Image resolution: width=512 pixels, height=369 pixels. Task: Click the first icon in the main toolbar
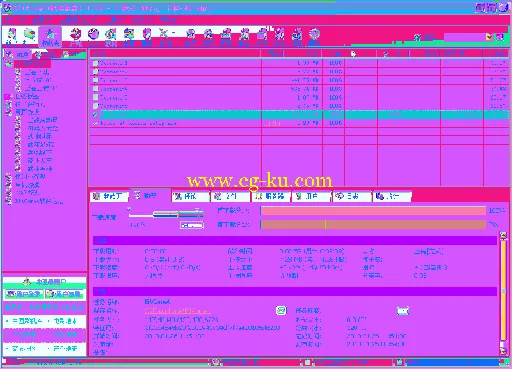pos(12,36)
